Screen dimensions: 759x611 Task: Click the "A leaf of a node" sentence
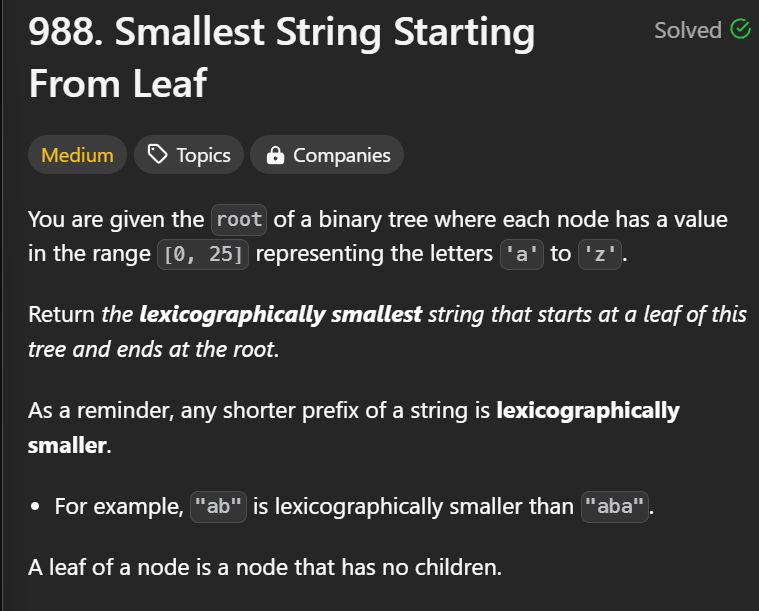point(265,567)
